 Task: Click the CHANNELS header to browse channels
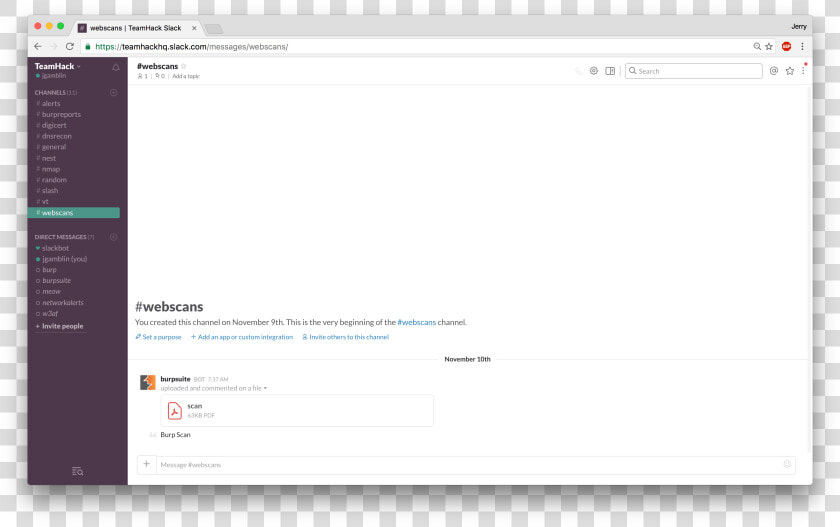point(56,93)
